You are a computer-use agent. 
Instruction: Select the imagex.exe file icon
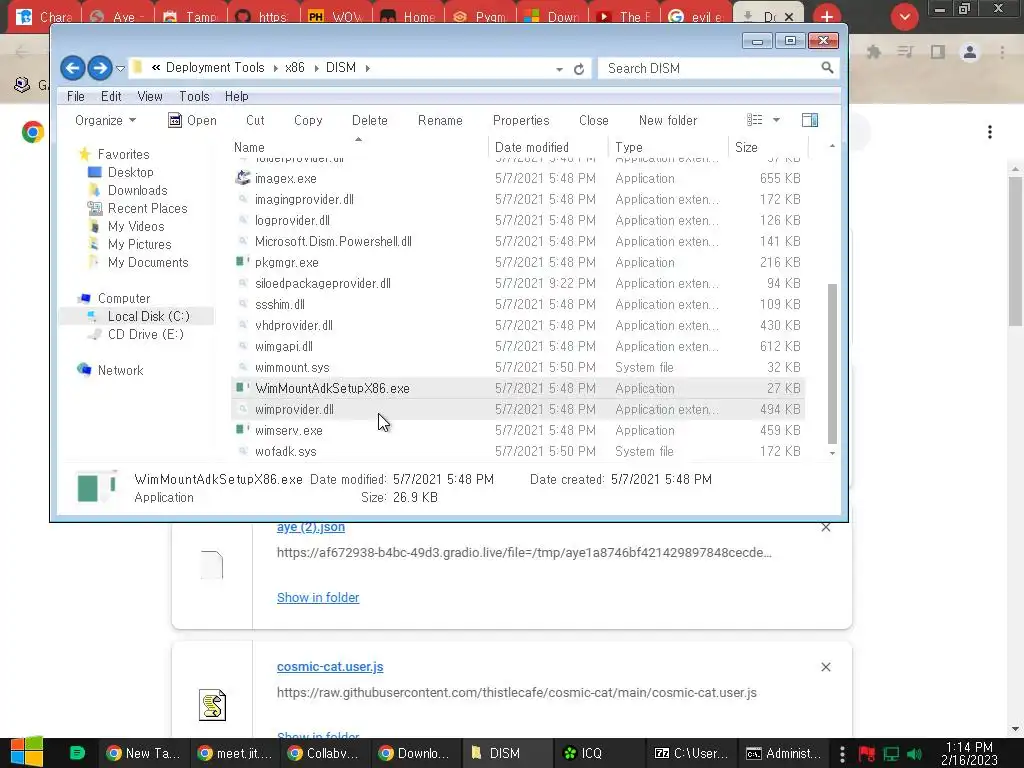pyautogui.click(x=243, y=178)
